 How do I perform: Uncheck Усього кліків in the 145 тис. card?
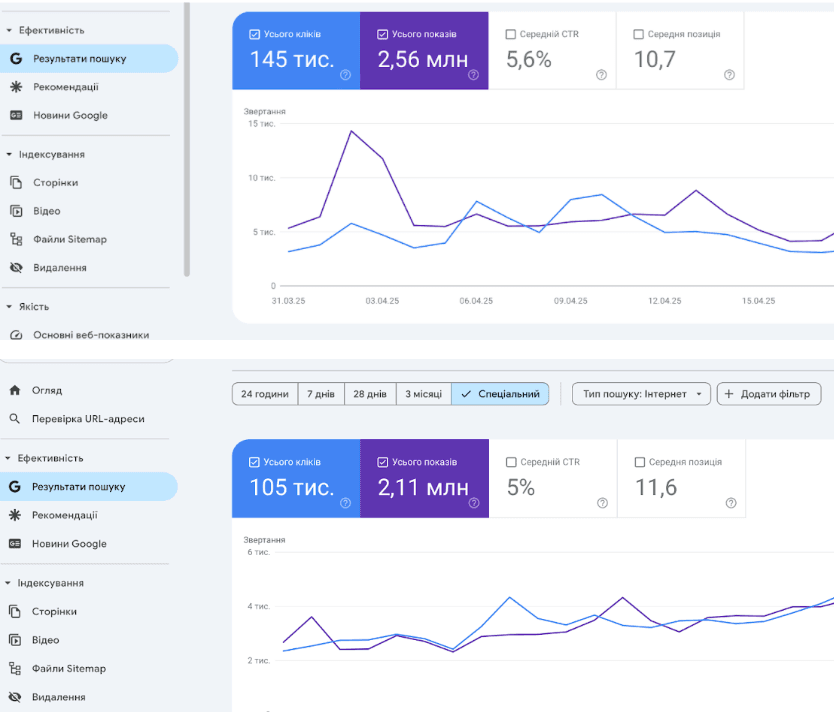[x=255, y=34]
